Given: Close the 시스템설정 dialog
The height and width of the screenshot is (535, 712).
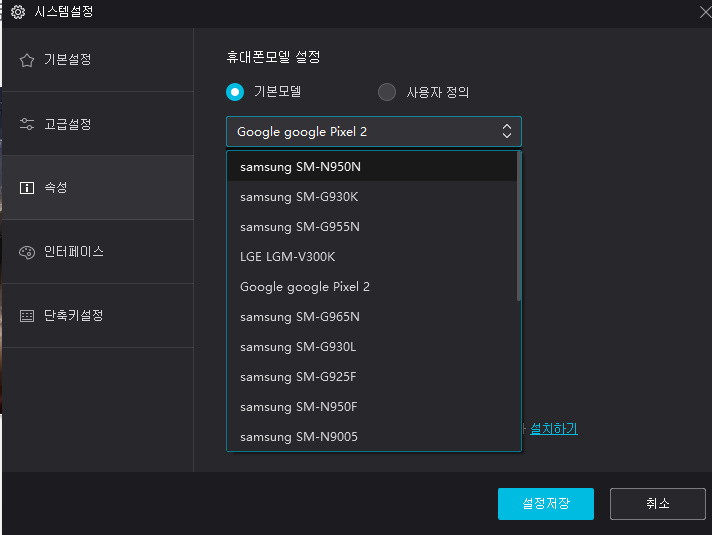Looking at the screenshot, I should (705, 11).
